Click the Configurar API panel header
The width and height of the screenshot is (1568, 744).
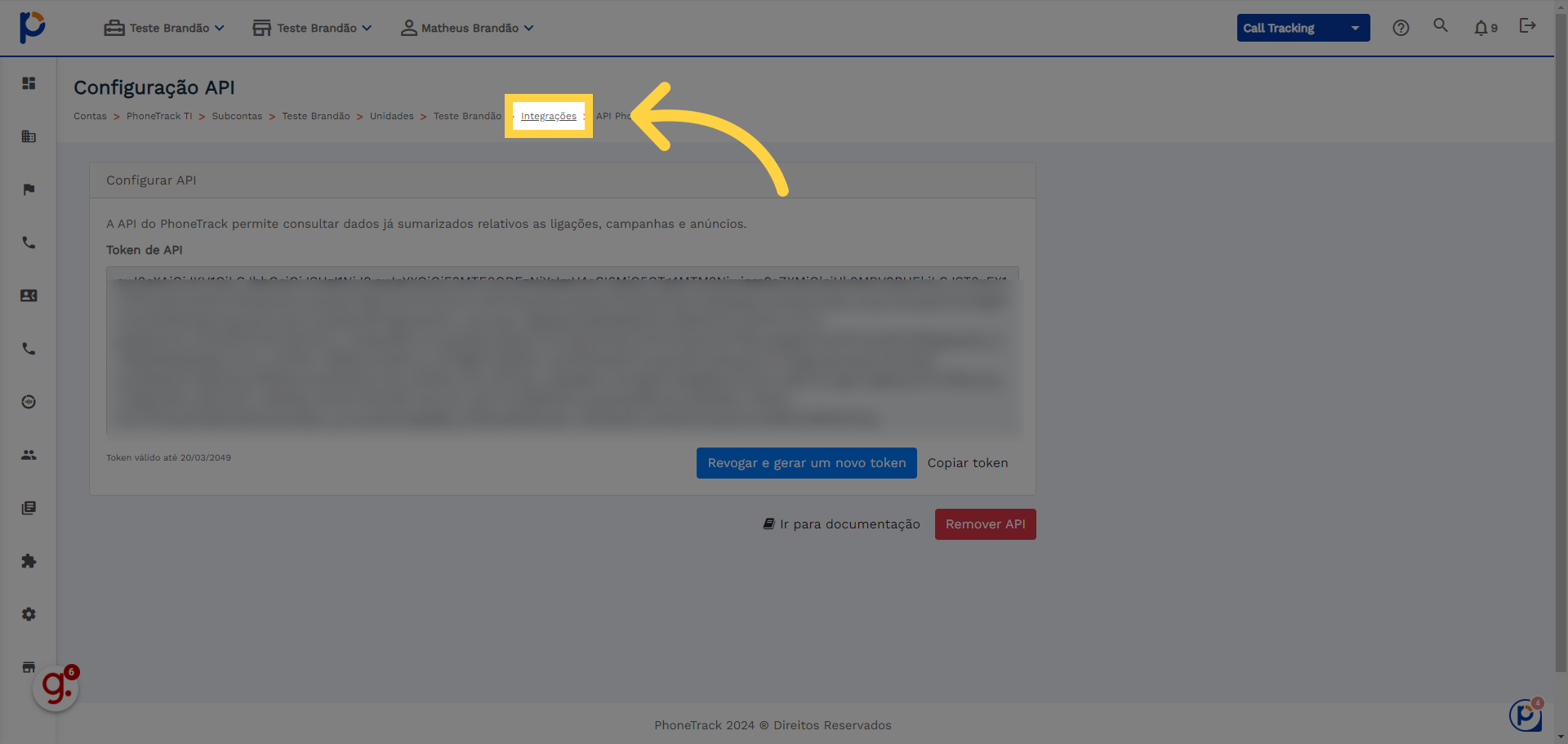563,180
